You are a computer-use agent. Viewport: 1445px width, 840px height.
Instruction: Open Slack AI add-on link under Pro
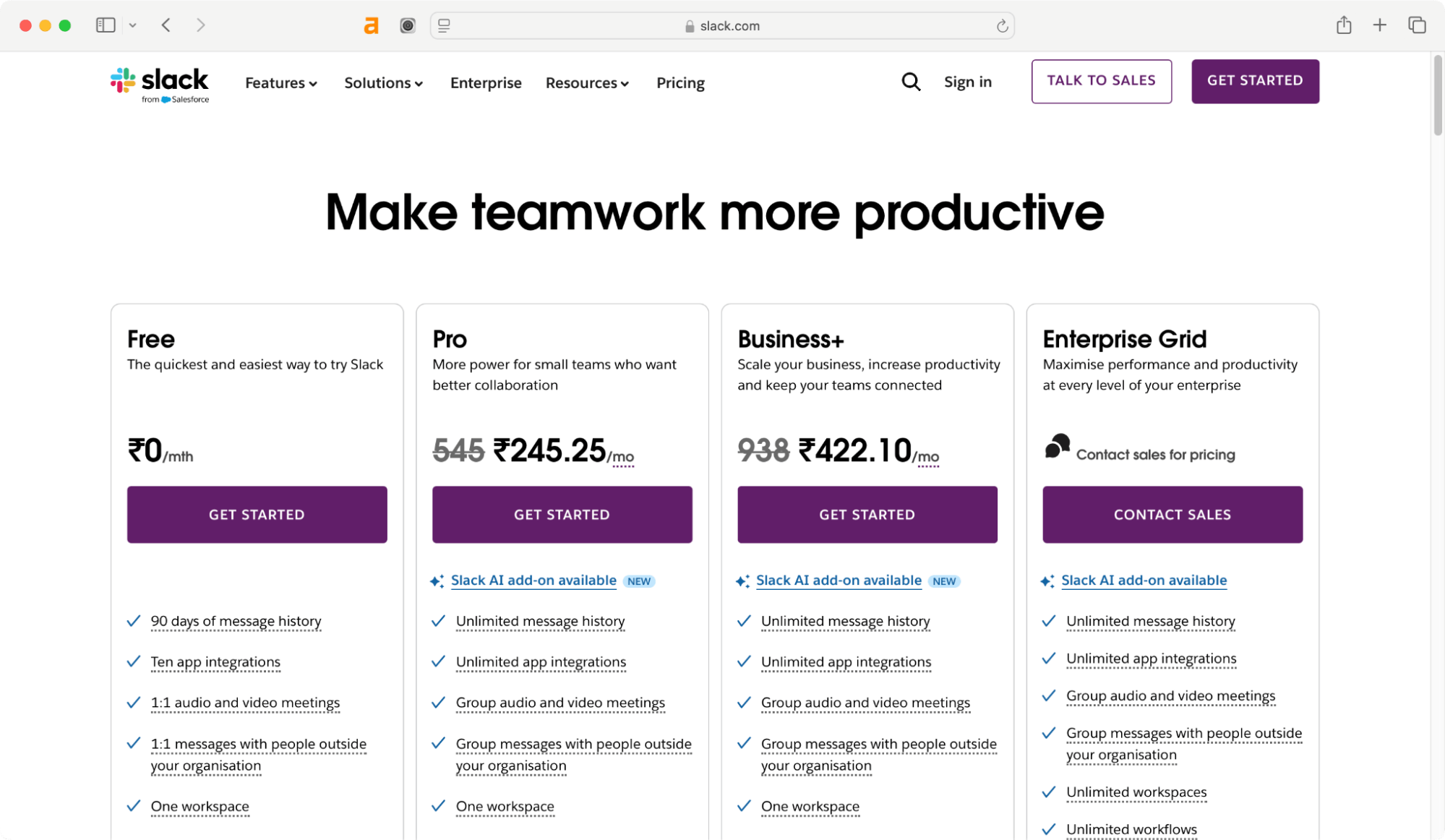[x=533, y=580]
